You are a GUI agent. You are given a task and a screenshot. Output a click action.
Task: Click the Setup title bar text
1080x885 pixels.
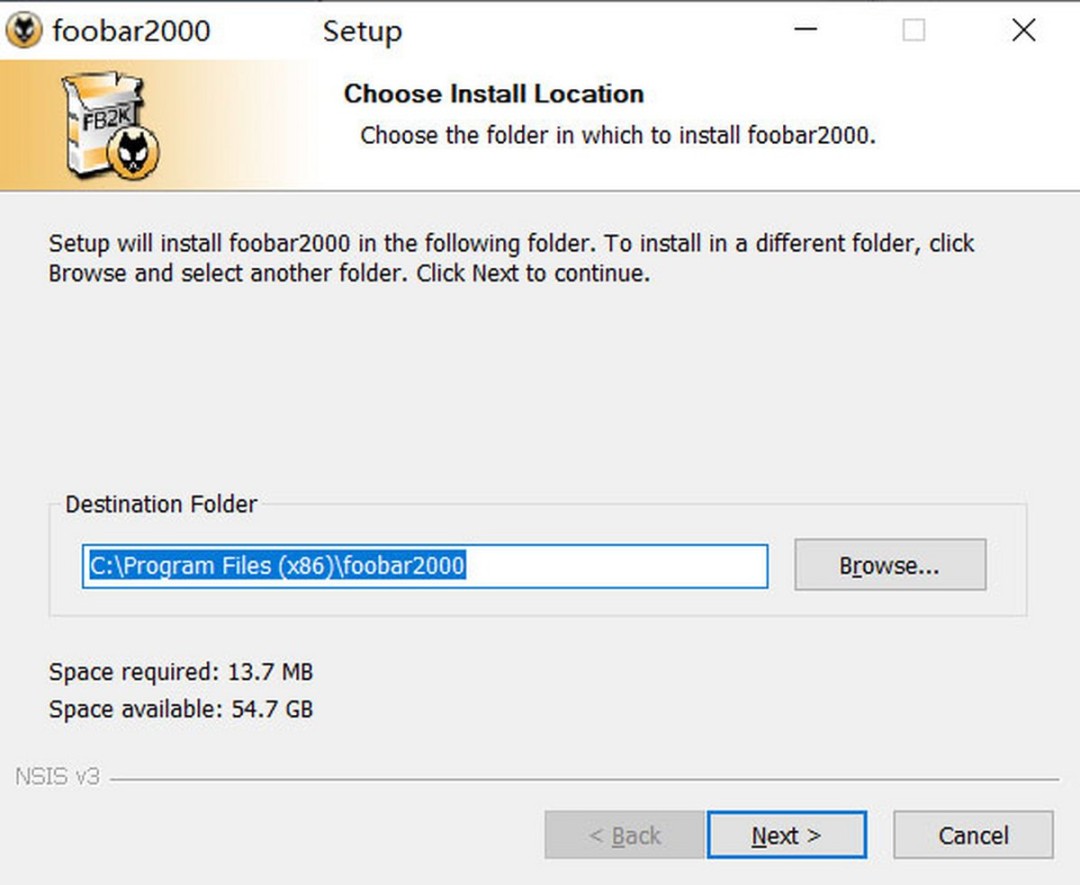tap(362, 30)
